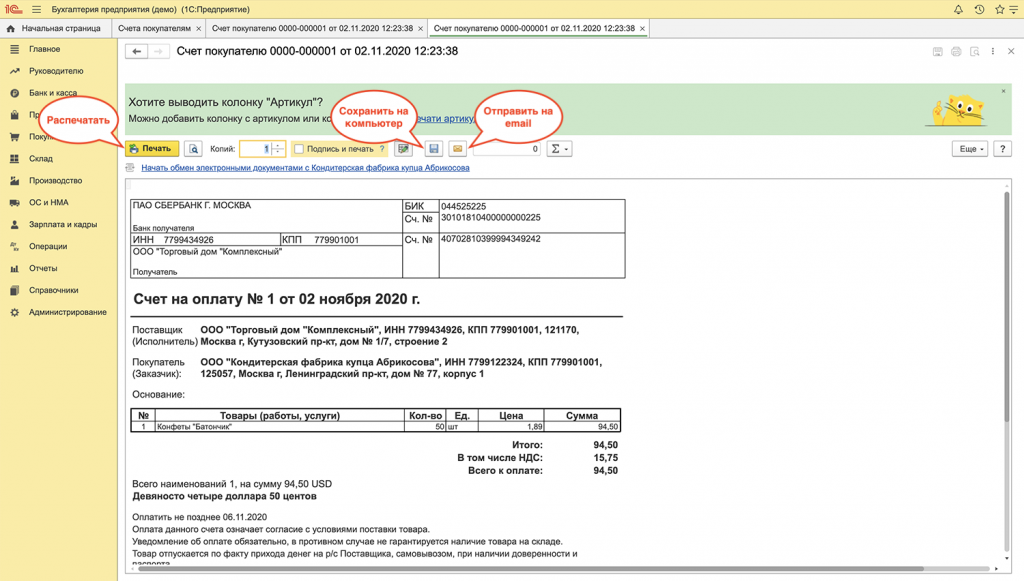
Task: Click the Справочники book icon
Action: tap(14, 290)
